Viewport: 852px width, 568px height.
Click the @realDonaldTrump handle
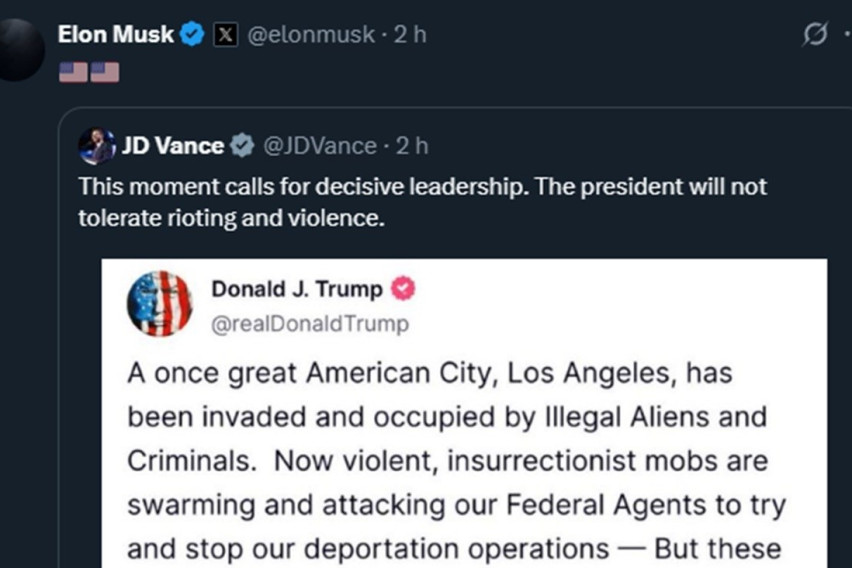(309, 324)
